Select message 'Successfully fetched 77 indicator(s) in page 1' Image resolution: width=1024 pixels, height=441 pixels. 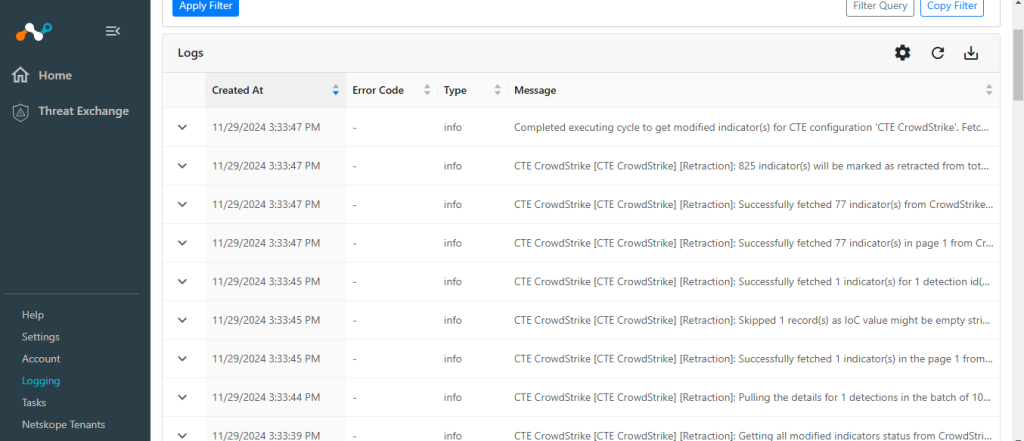coord(754,243)
